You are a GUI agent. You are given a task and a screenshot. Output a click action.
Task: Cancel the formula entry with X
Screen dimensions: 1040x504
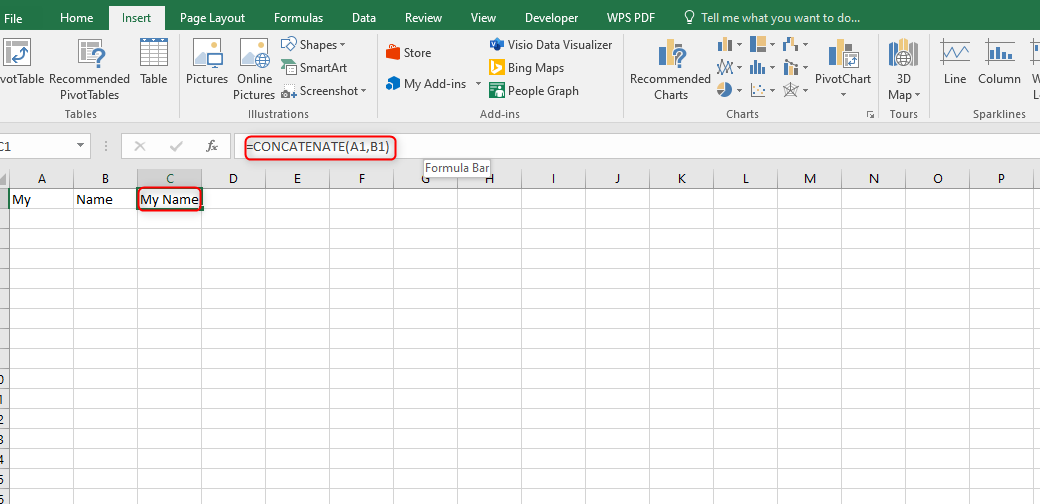[140, 147]
